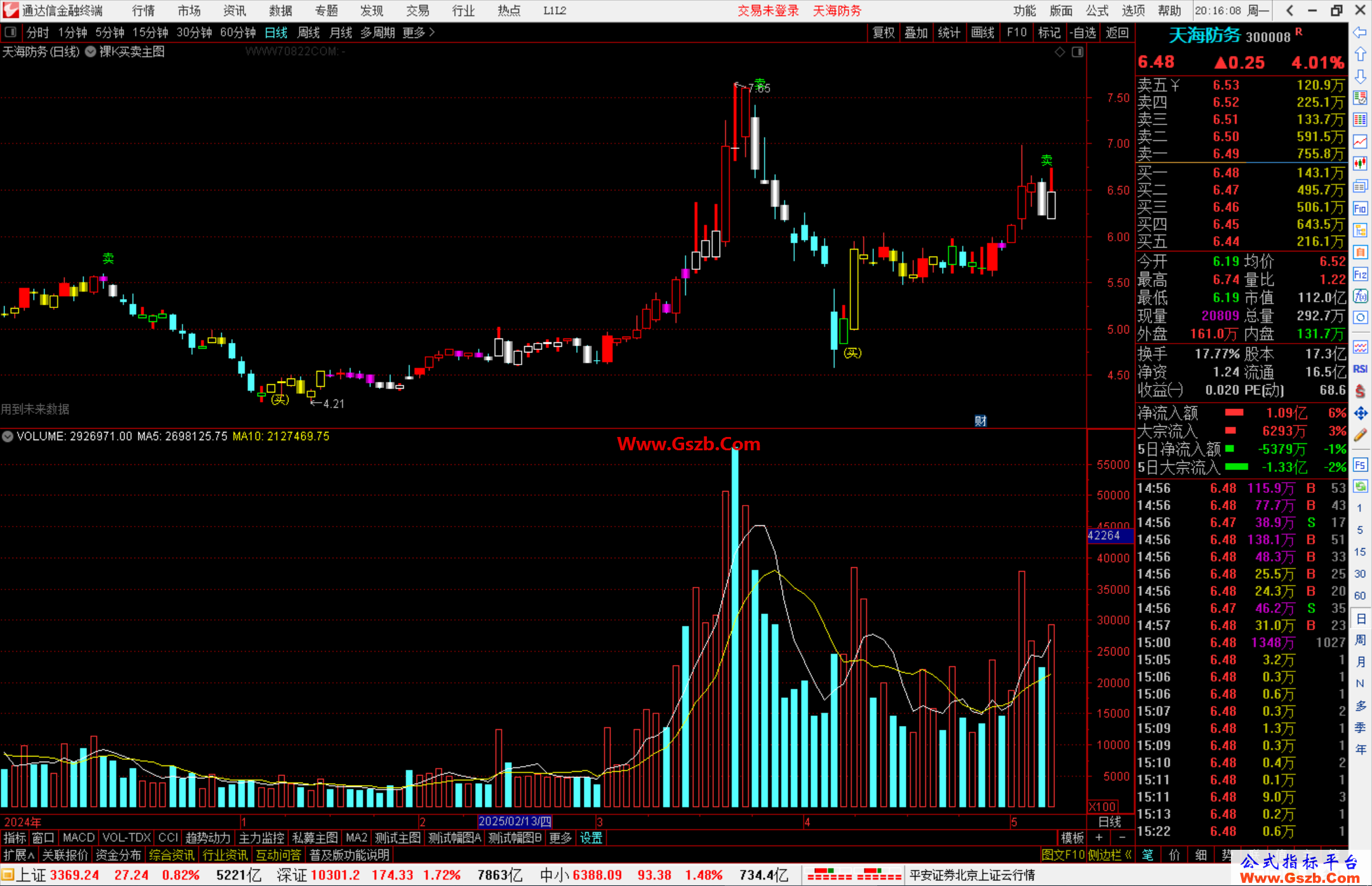This screenshot has height=886, width=1372.
Task: Click the down arrow sidebar icon
Action: tap(1360, 76)
